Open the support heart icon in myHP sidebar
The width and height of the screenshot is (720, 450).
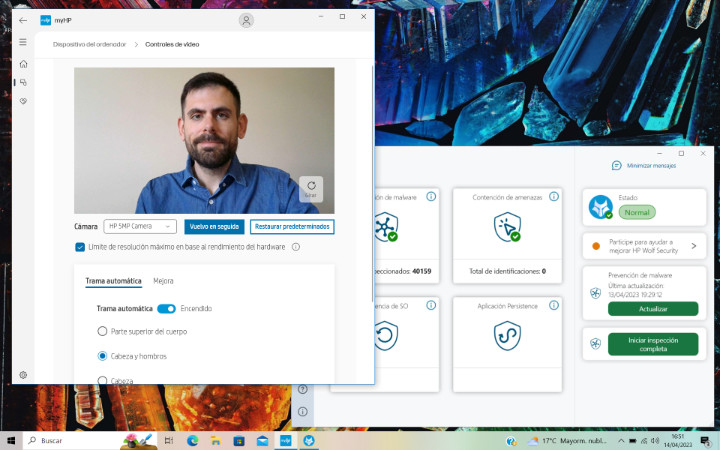click(x=23, y=101)
